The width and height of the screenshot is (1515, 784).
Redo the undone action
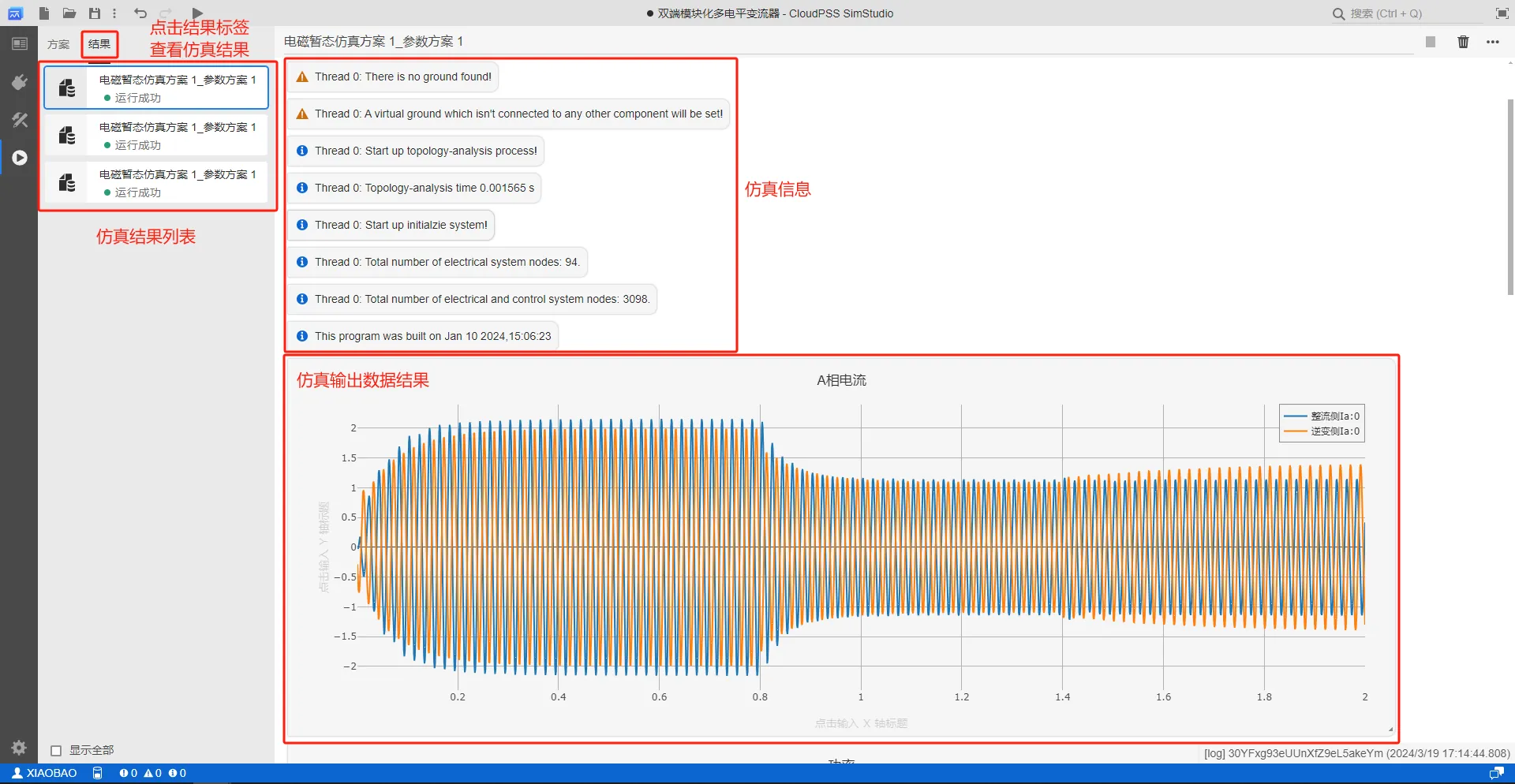(166, 13)
